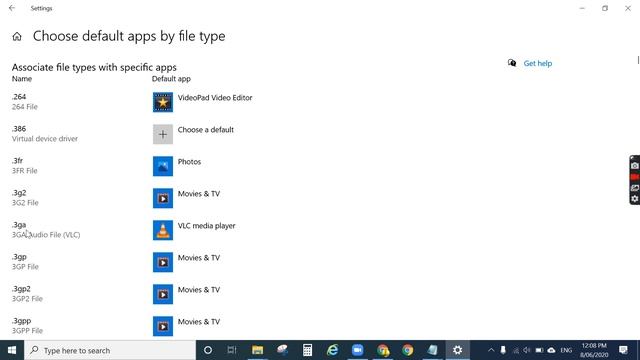Click the 'Name' column header
The height and width of the screenshot is (360, 640).
22,79
